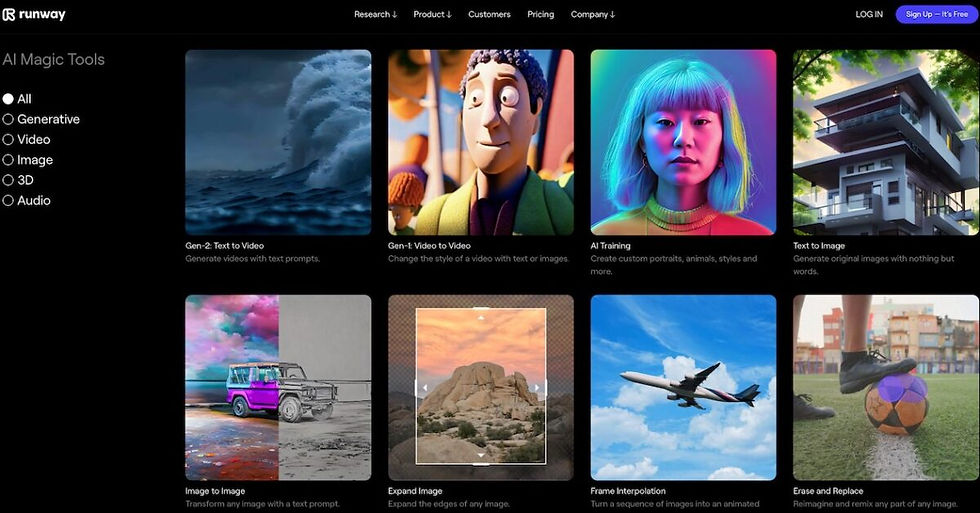This screenshot has height=513, width=980.
Task: Click the Gen-2: Text to Video title
Action: pyautogui.click(x=224, y=246)
